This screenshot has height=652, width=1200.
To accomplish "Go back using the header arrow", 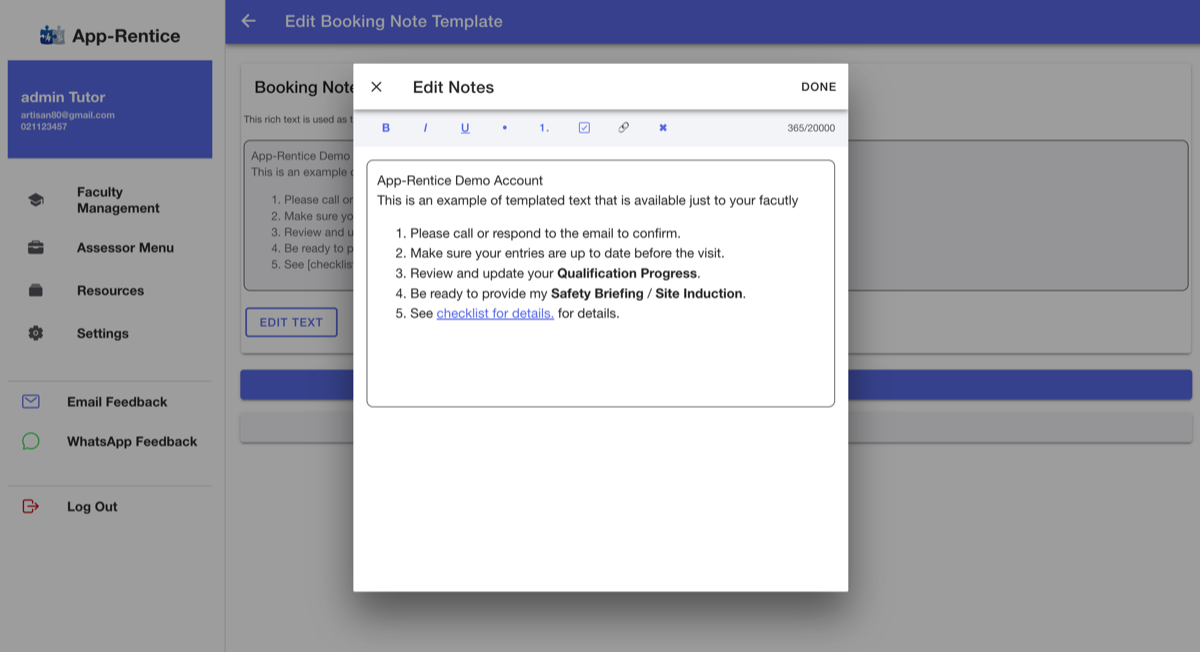I will [248, 21].
